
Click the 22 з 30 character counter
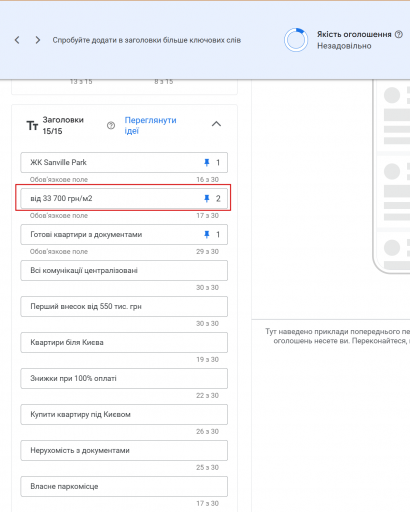[x=207, y=395]
